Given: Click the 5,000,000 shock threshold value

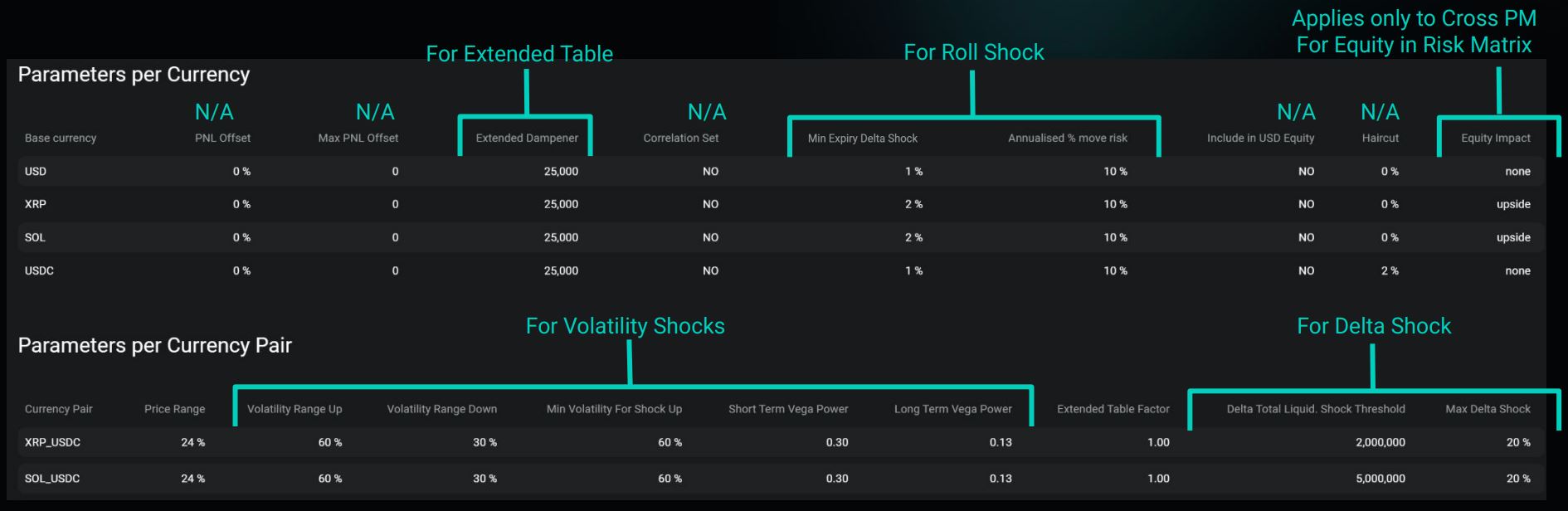Looking at the screenshot, I should (1380, 479).
